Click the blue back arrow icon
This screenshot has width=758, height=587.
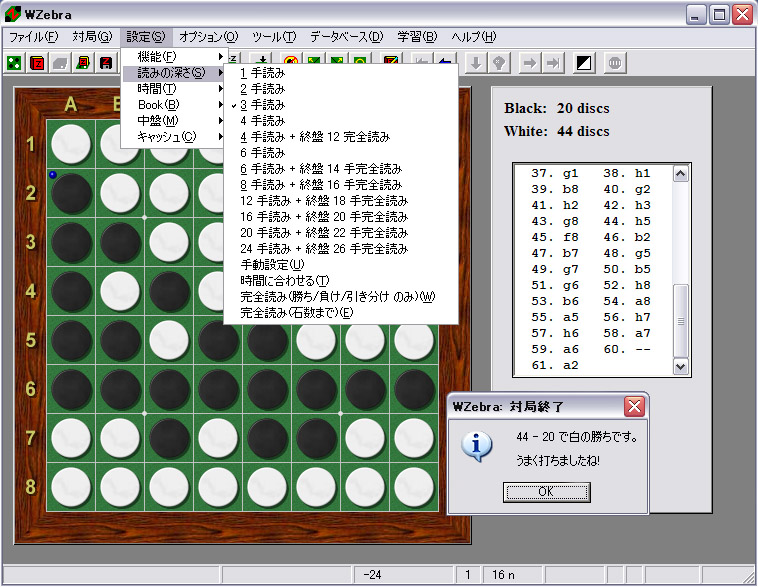coord(446,60)
